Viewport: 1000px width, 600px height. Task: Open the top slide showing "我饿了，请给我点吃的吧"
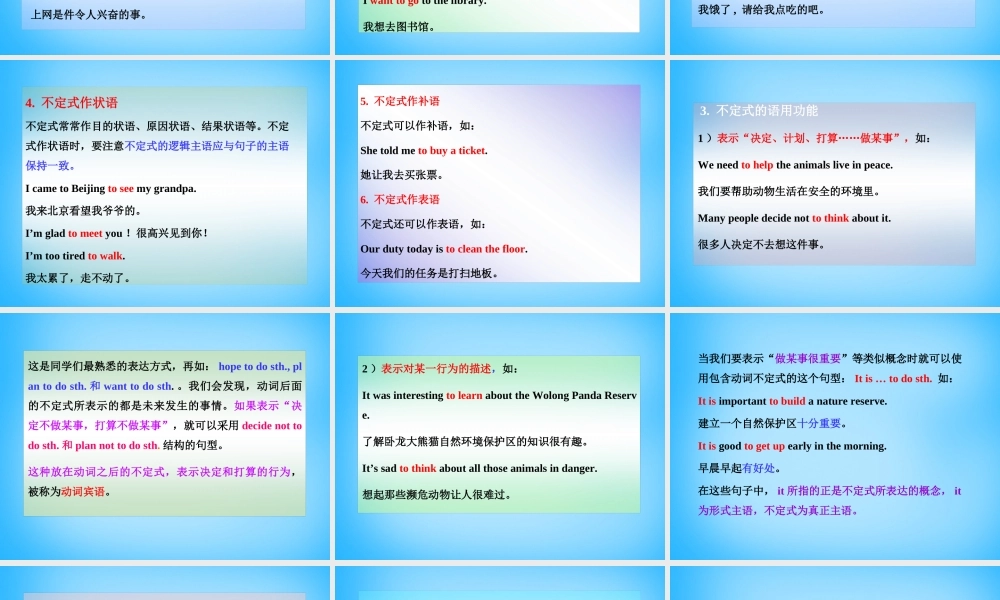834,15
